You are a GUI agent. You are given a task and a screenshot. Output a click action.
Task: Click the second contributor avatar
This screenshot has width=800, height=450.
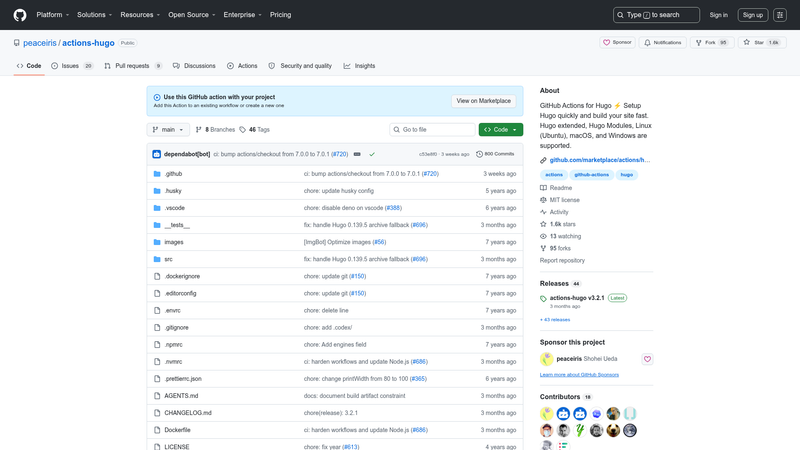tap(563, 414)
